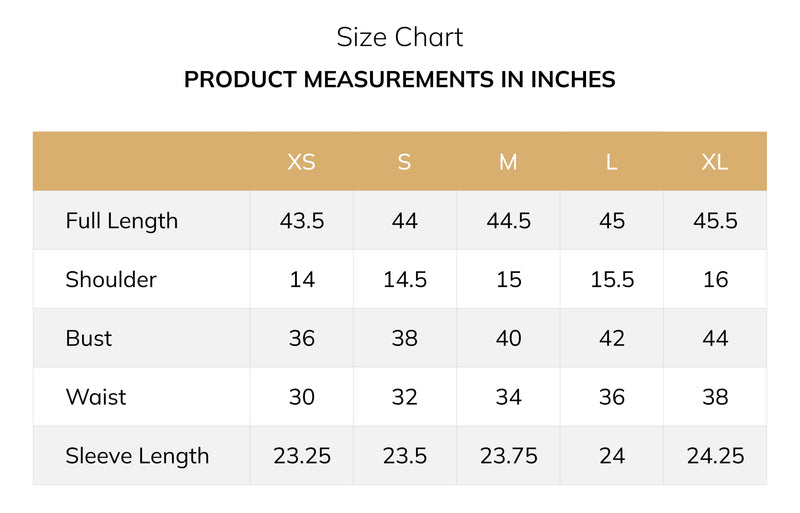This screenshot has width=800, height=513.
Task: Select the XS column header
Action: [302, 162]
